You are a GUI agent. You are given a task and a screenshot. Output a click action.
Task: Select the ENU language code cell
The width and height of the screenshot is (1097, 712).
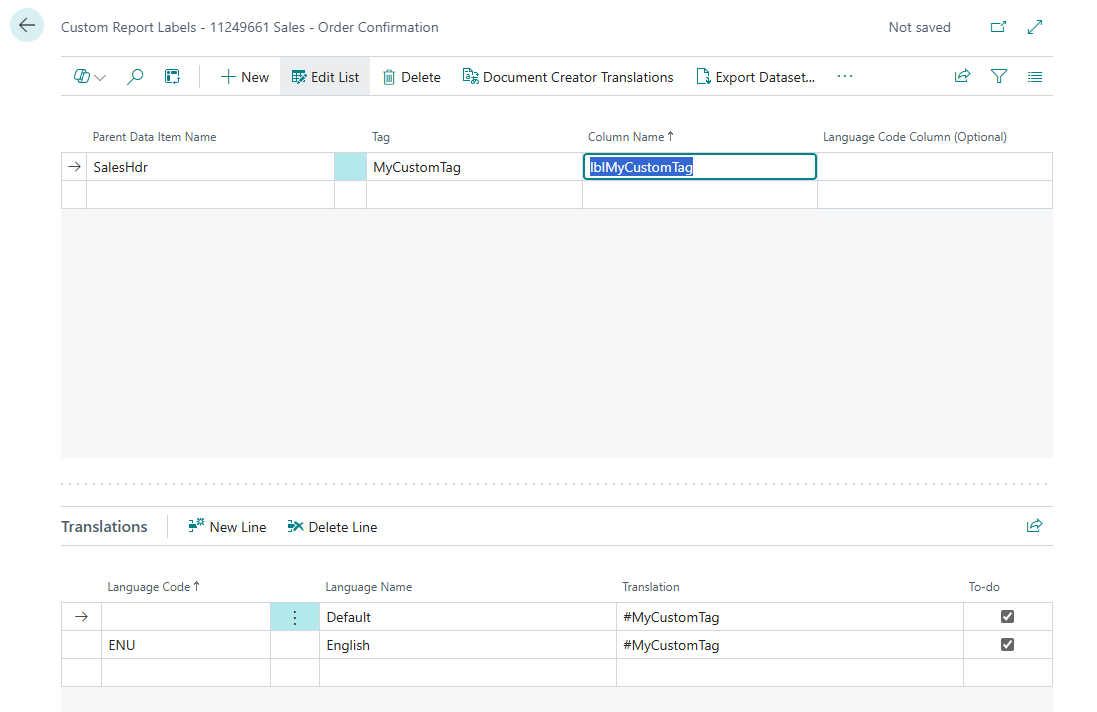185,645
